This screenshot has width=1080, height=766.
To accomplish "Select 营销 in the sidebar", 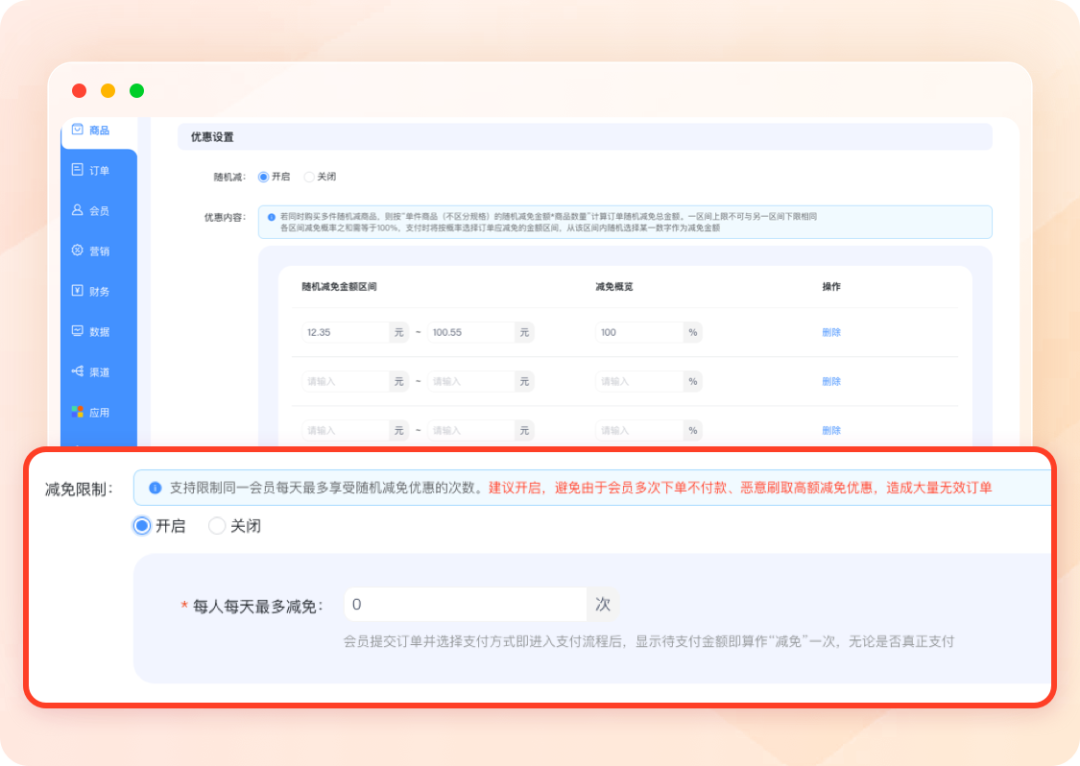I will pyautogui.click(x=91, y=251).
